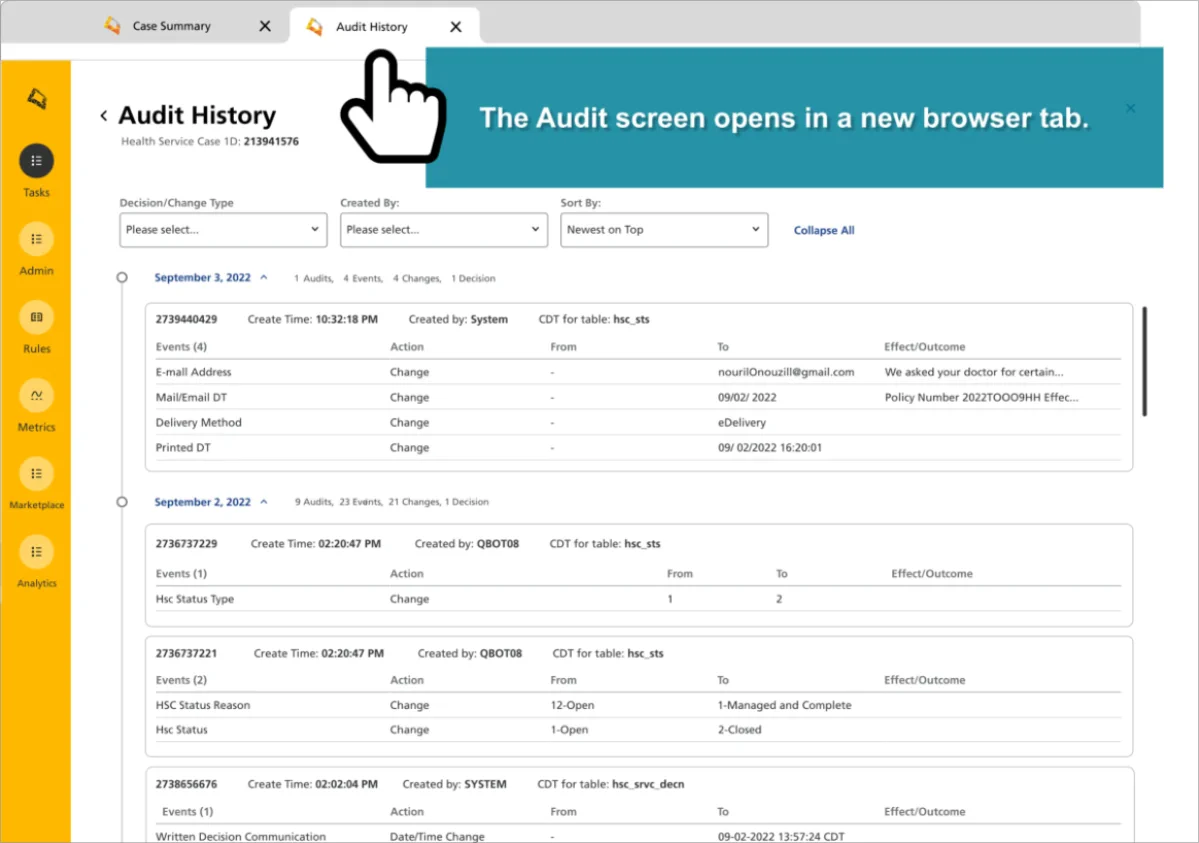1199x843 pixels.
Task: Click the September 3 timeline marker circle
Action: (x=122, y=278)
